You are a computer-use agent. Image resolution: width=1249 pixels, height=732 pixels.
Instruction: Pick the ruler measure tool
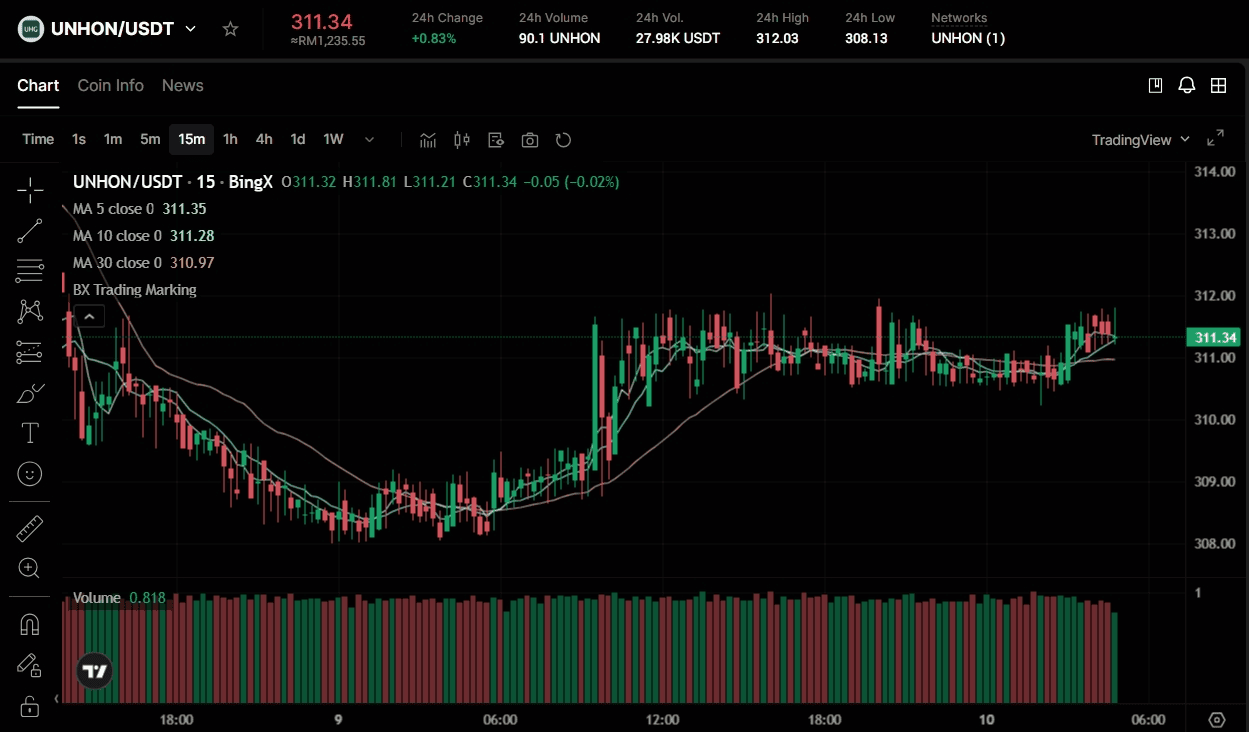coord(30,528)
